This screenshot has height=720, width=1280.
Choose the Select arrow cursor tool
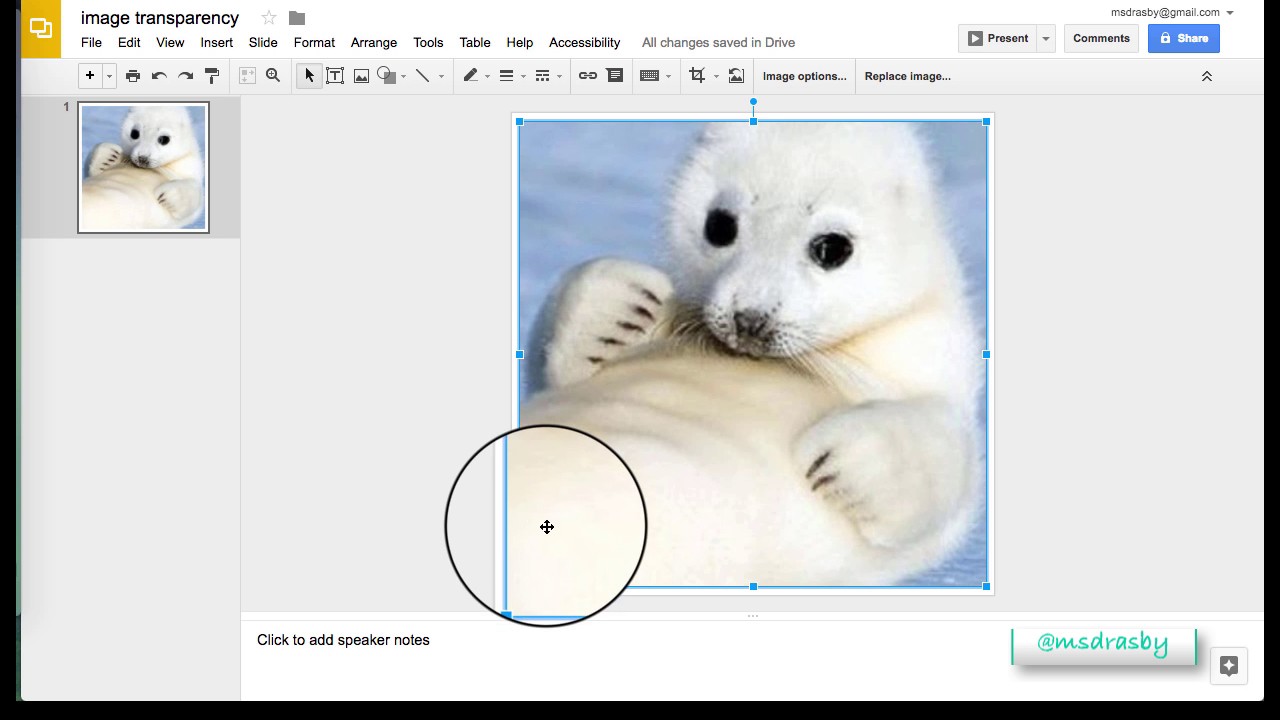(309, 76)
